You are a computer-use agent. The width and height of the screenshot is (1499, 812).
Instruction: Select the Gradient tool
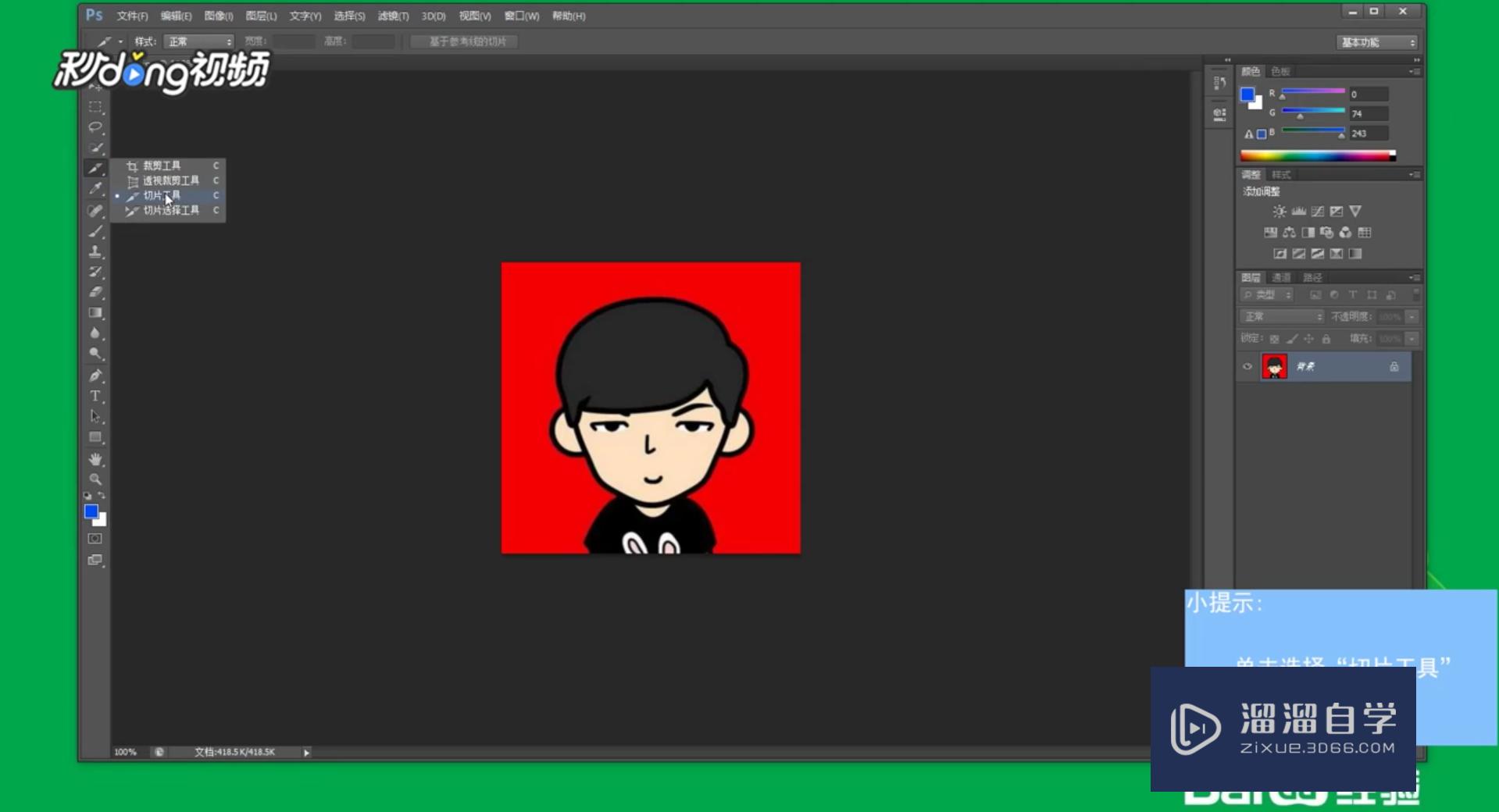pos(95,313)
